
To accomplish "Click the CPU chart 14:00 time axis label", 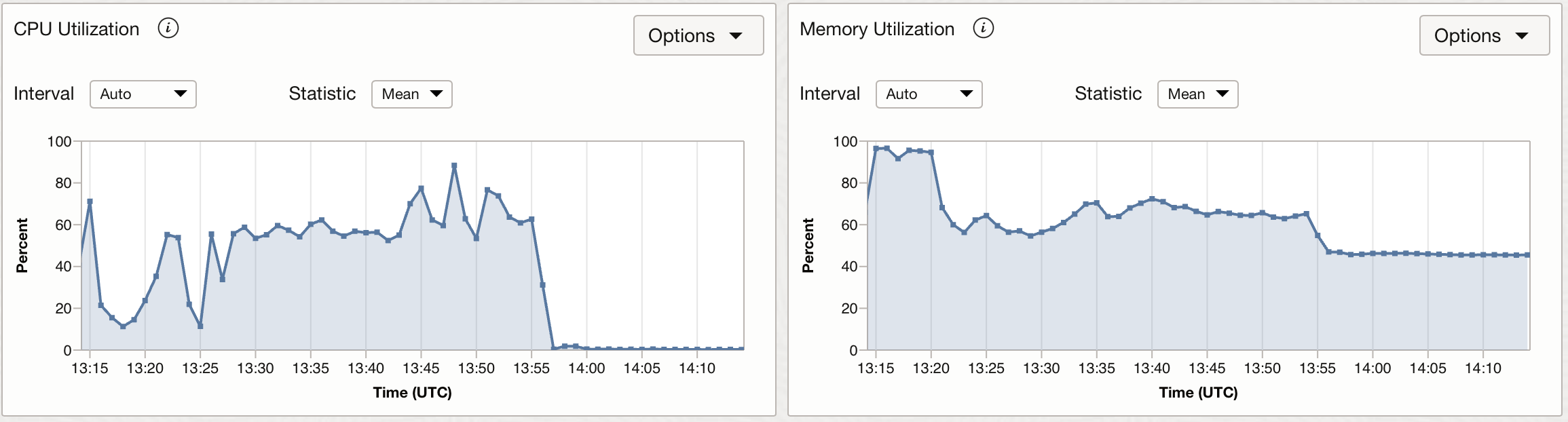I will click(x=586, y=368).
